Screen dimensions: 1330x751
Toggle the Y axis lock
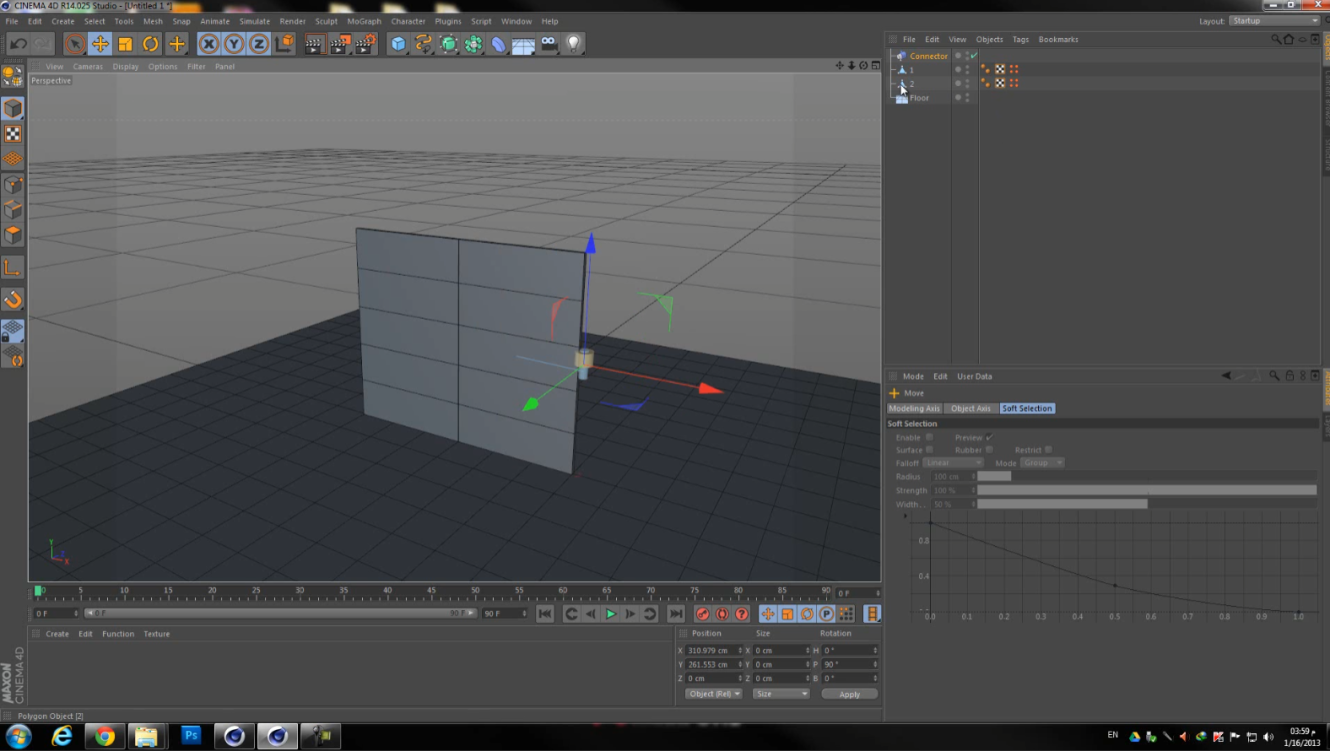pyautogui.click(x=234, y=44)
